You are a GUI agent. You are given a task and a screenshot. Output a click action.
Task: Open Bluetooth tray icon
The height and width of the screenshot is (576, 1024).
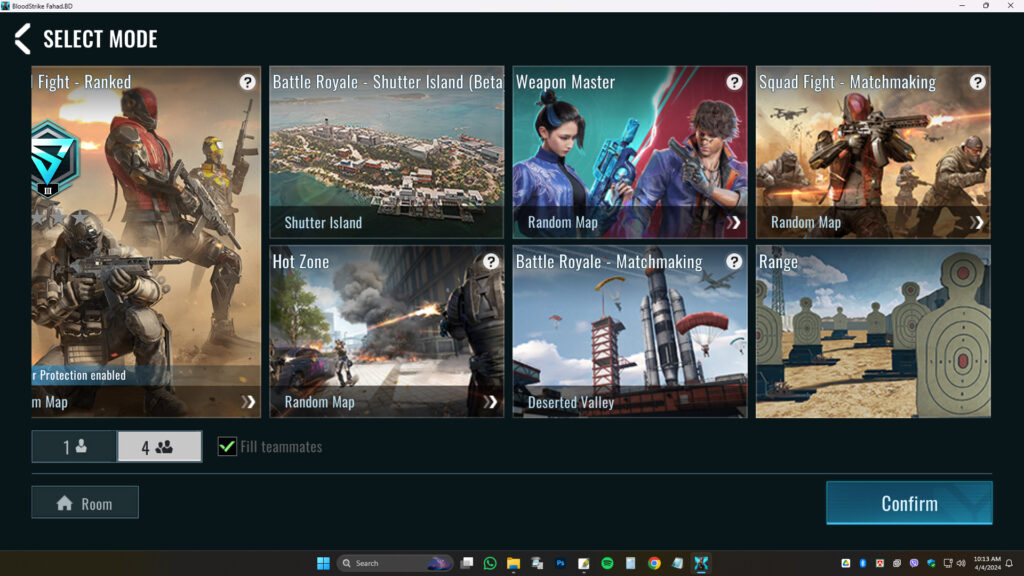click(x=863, y=563)
